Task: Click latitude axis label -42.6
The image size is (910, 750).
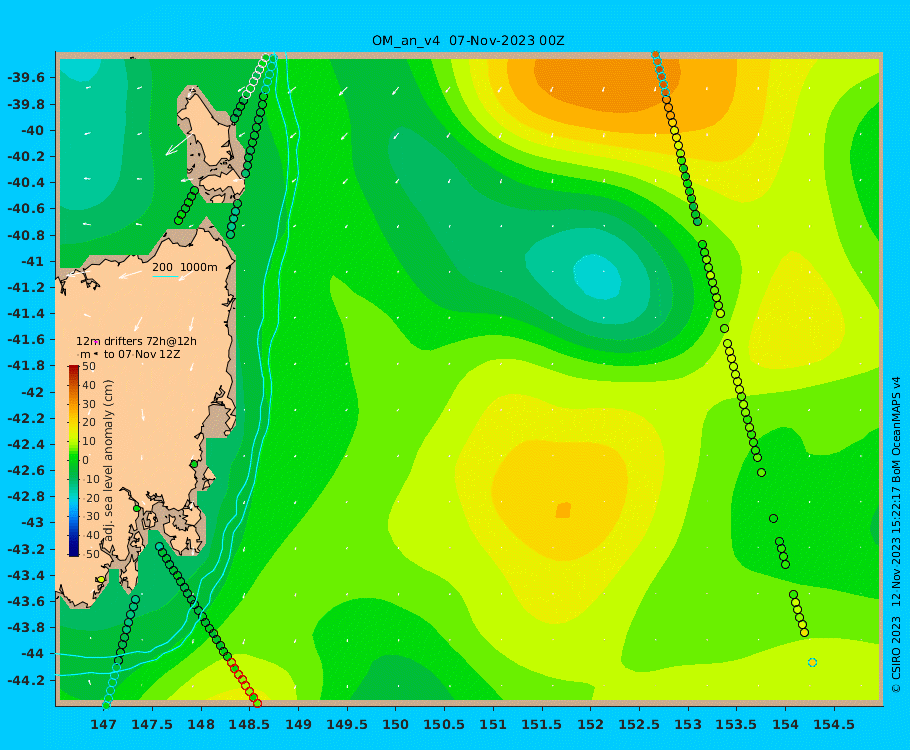Action: coord(25,470)
